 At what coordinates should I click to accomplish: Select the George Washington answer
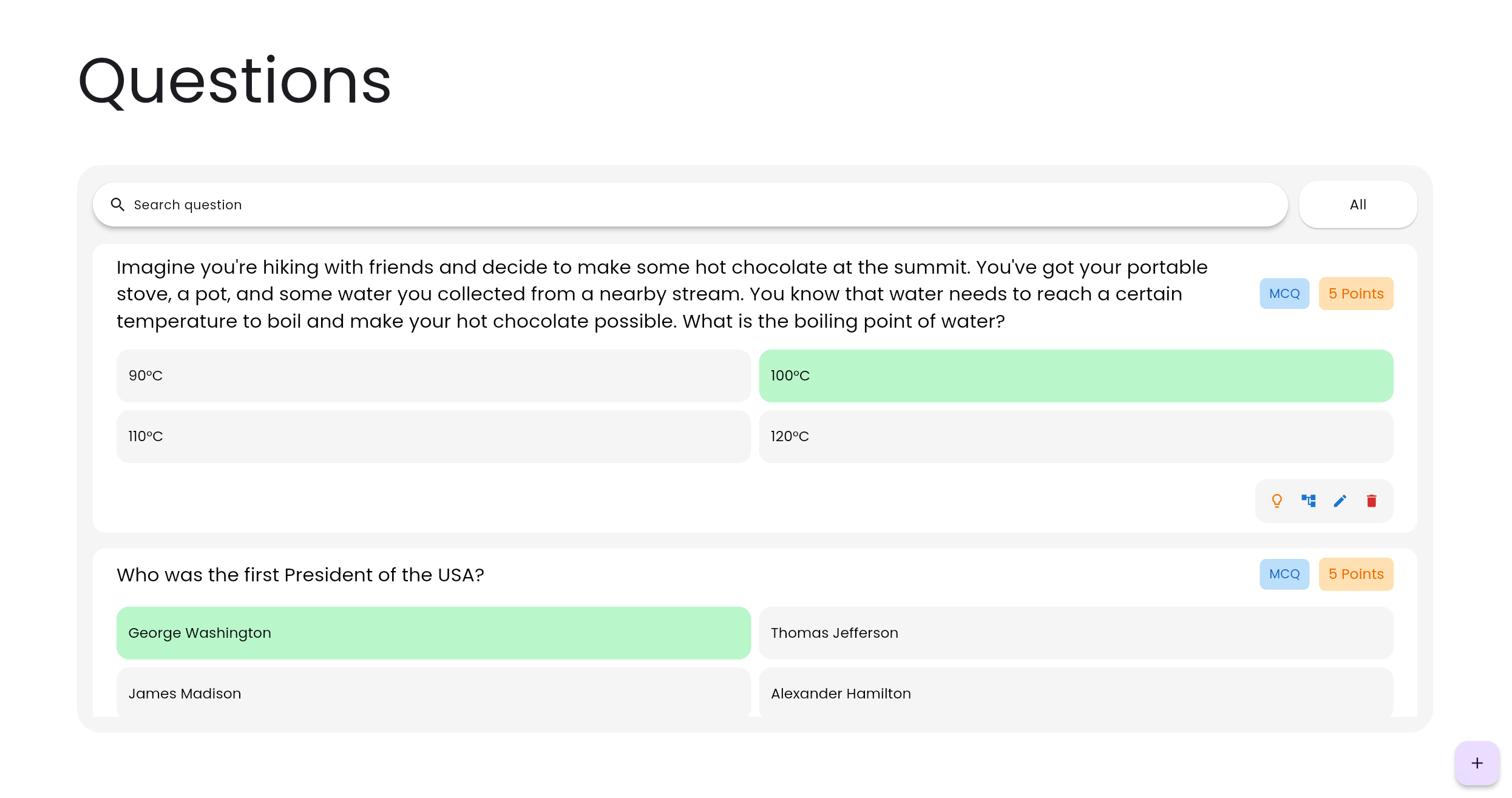(433, 633)
